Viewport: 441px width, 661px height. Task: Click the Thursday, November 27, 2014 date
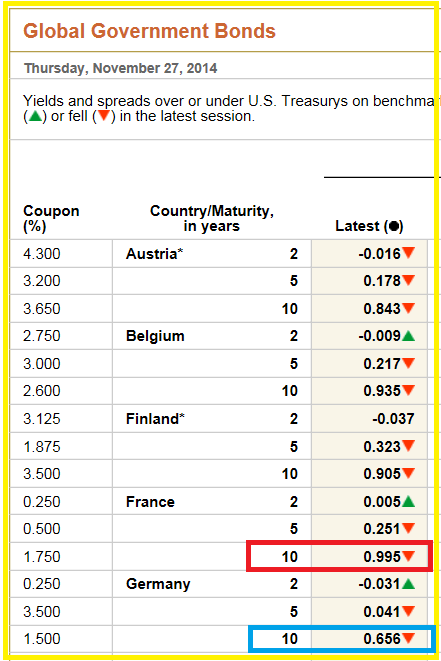point(121,68)
